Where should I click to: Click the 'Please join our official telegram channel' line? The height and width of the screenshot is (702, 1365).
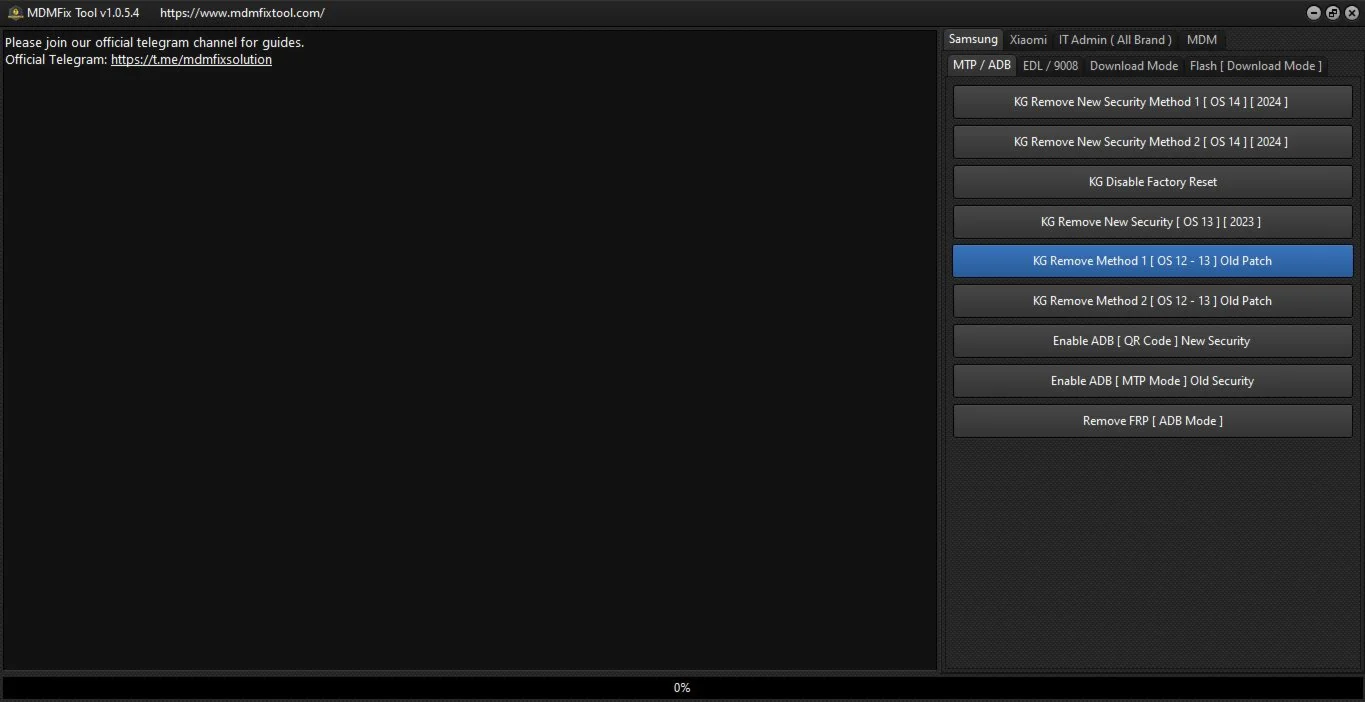154,43
